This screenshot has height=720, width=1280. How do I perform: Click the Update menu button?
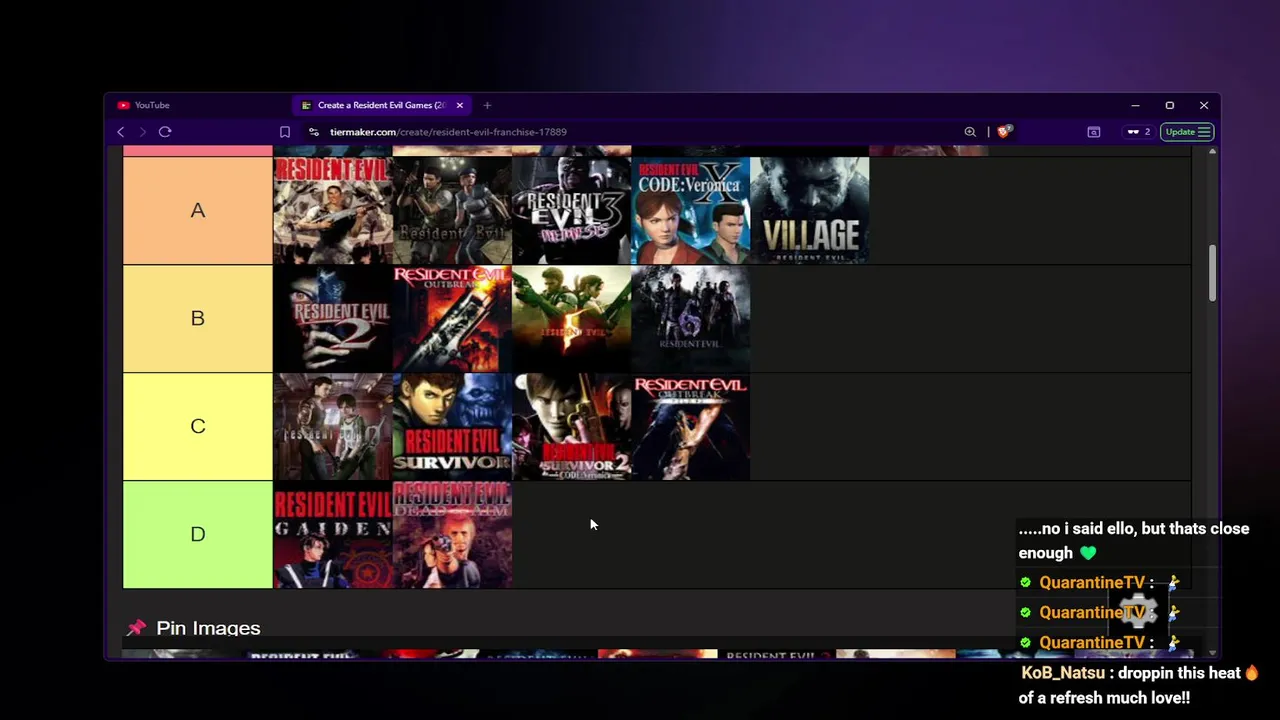1187,132
